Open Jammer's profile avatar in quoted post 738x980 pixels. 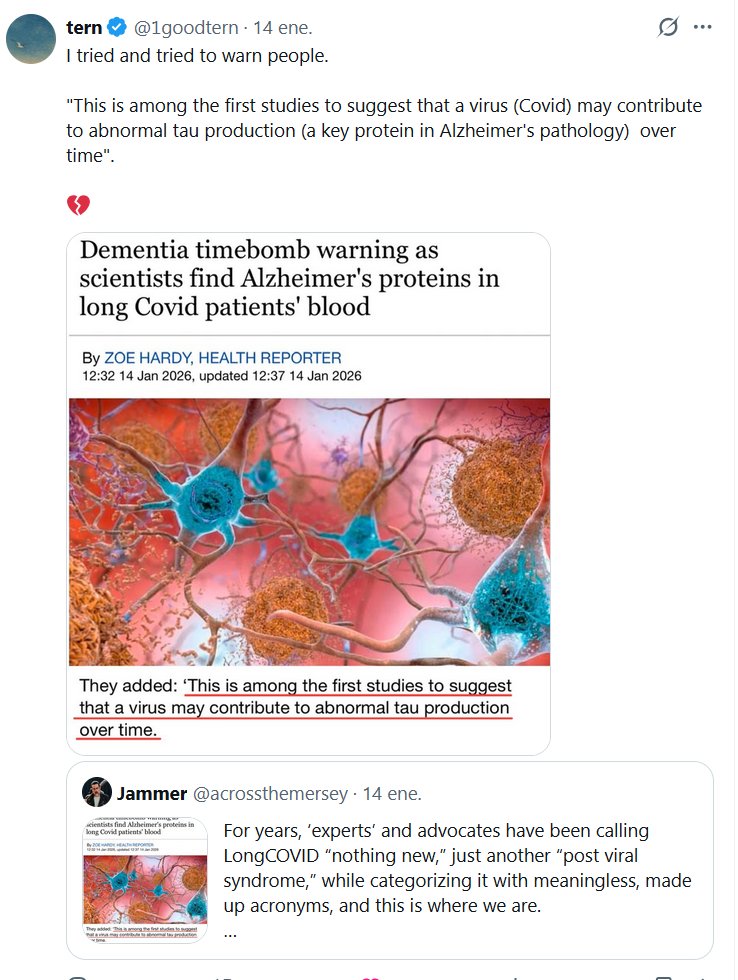click(97, 792)
